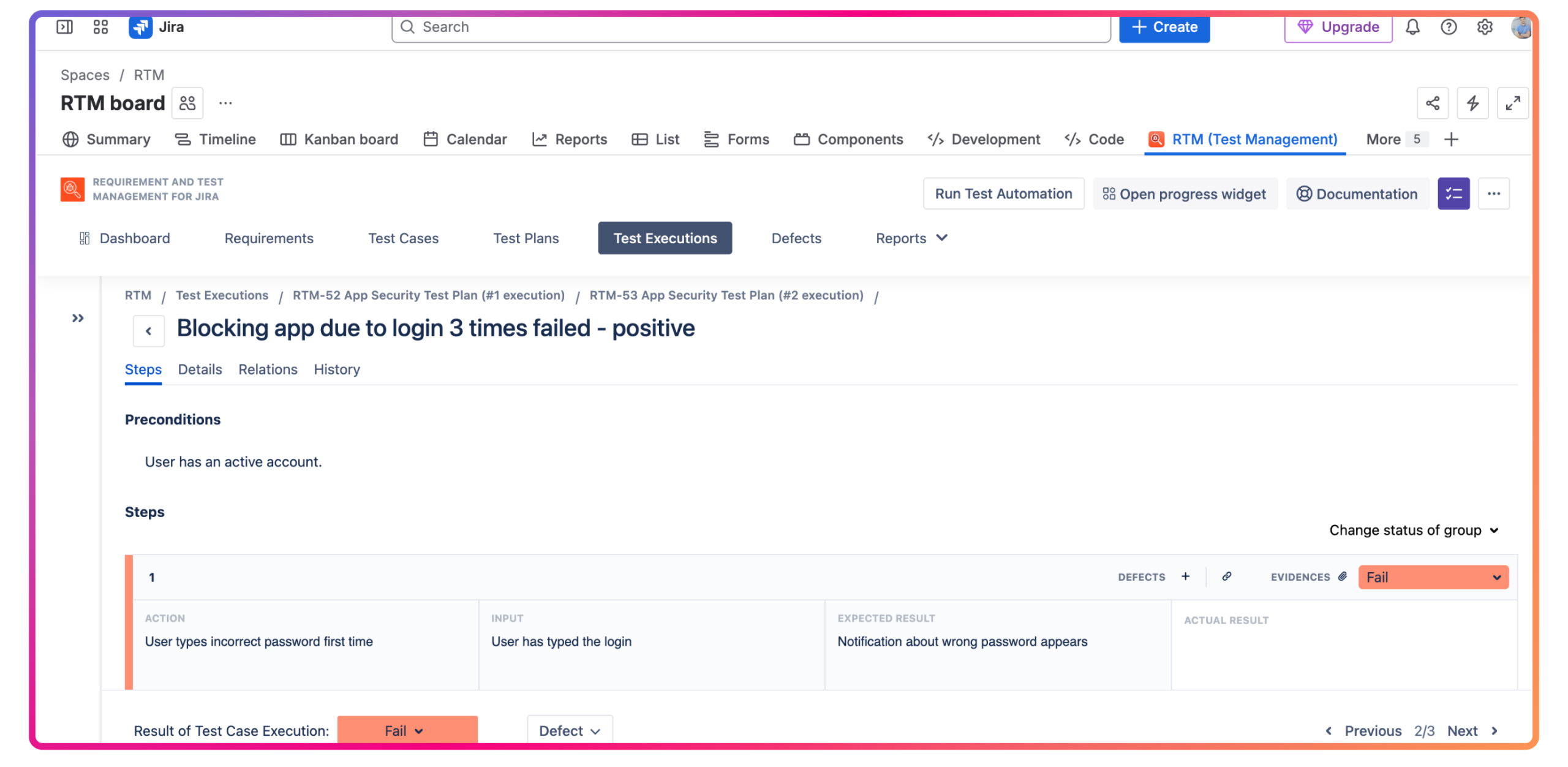Toggle the Jira sidebar panel icon

[x=64, y=27]
